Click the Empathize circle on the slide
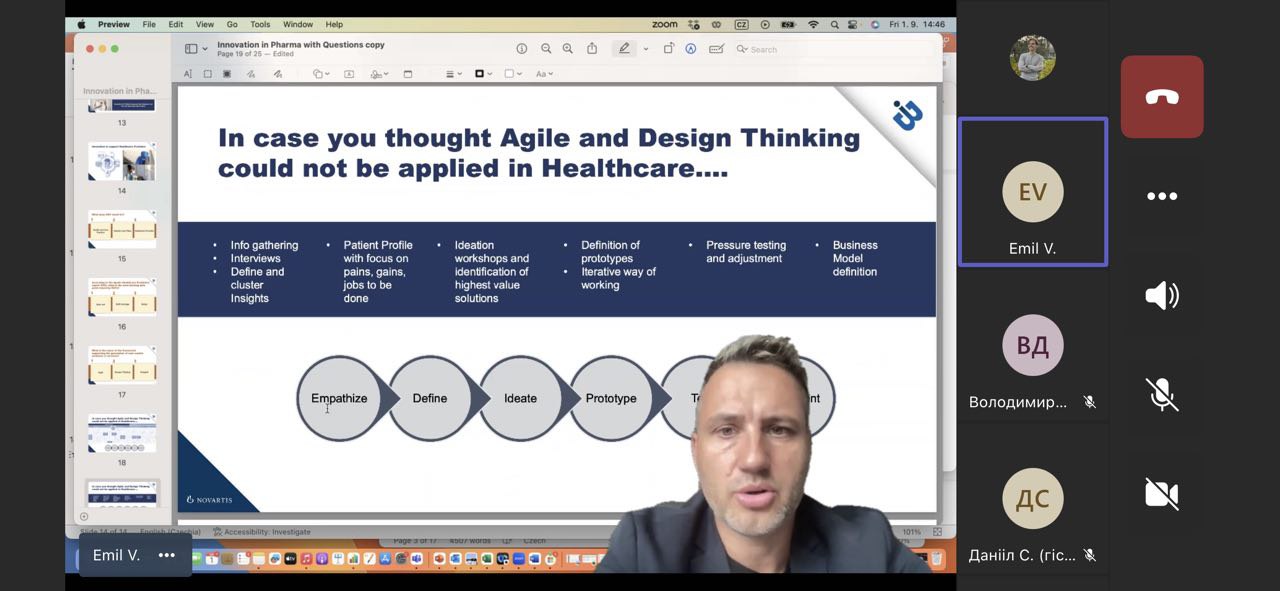Screen dimensions: 1280x591 pyautogui.click(x=339, y=398)
